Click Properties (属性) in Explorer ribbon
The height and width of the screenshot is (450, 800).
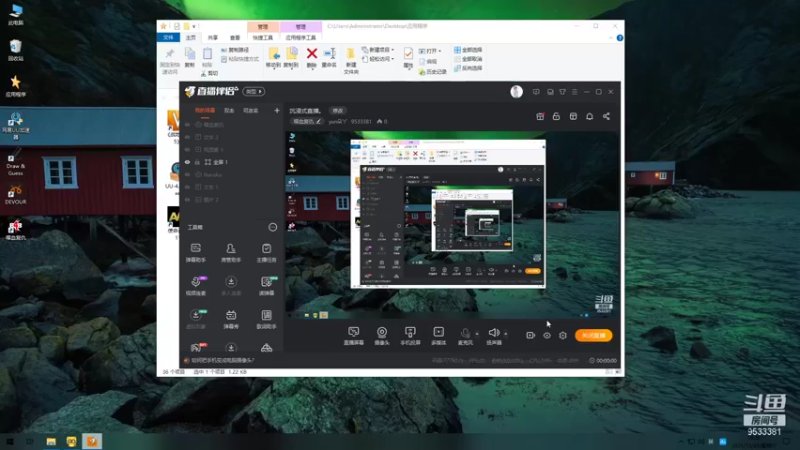tap(408, 58)
